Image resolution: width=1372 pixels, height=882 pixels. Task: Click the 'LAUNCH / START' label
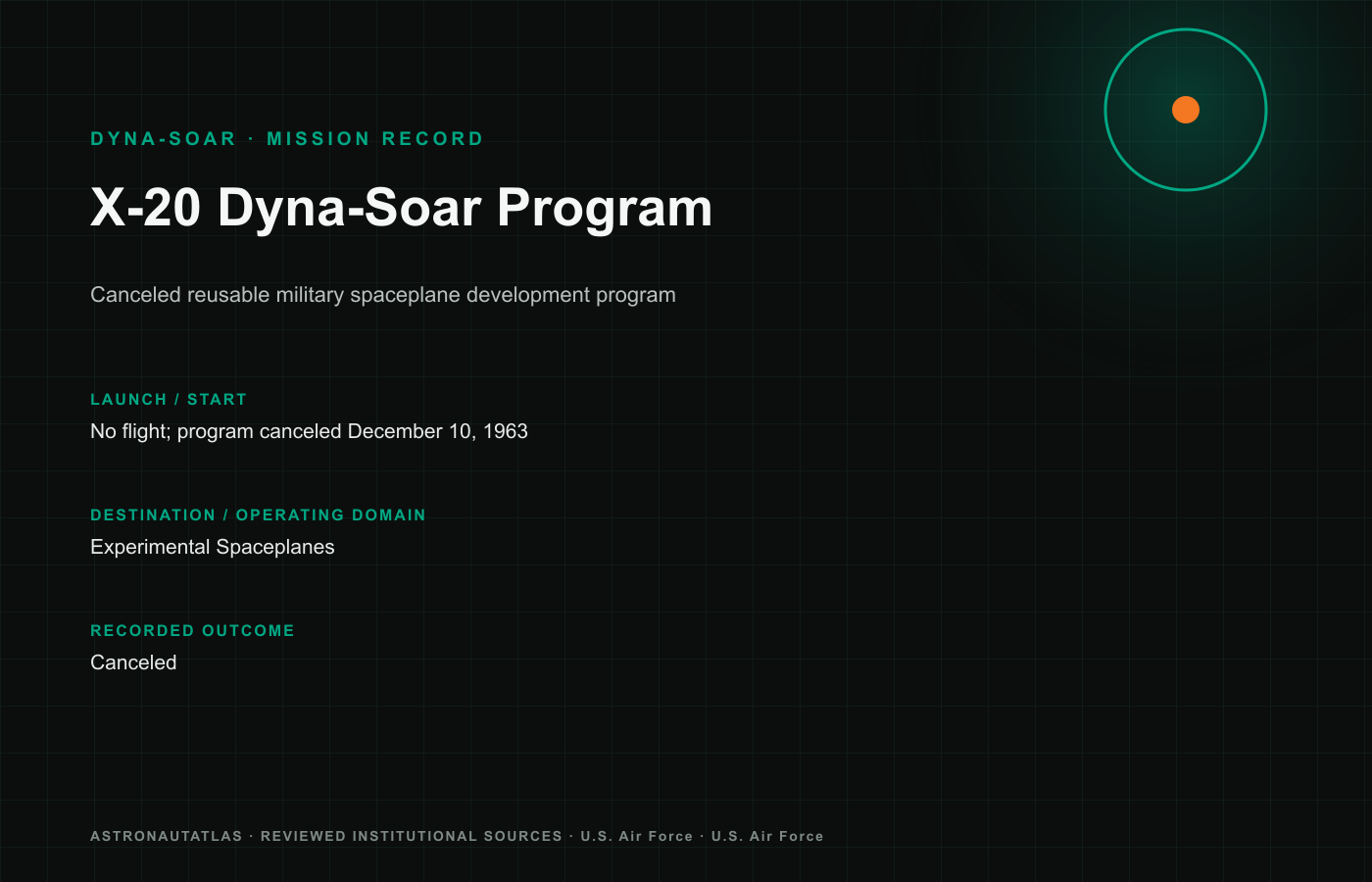169,400
